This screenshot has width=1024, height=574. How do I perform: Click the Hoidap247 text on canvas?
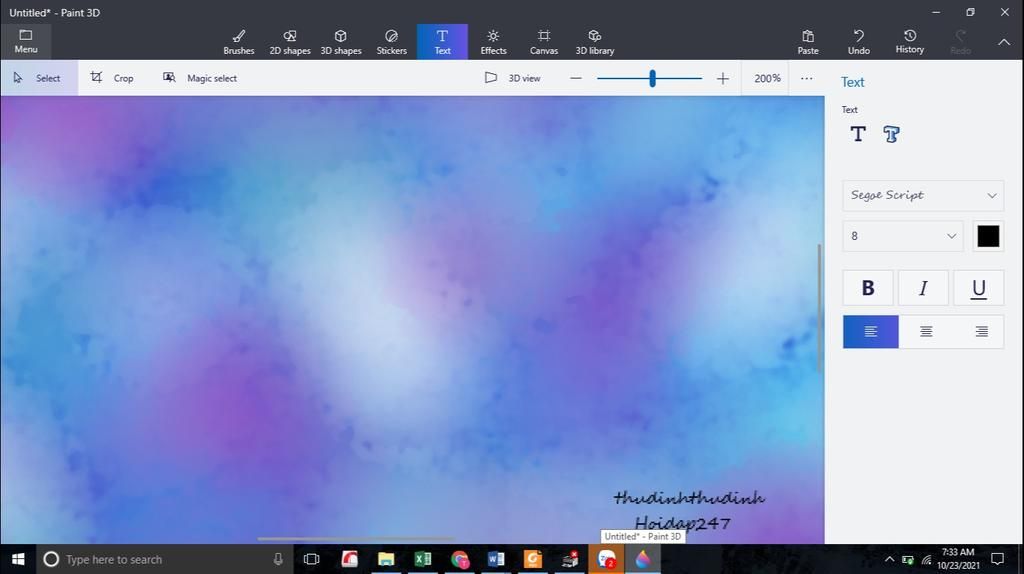tap(682, 522)
